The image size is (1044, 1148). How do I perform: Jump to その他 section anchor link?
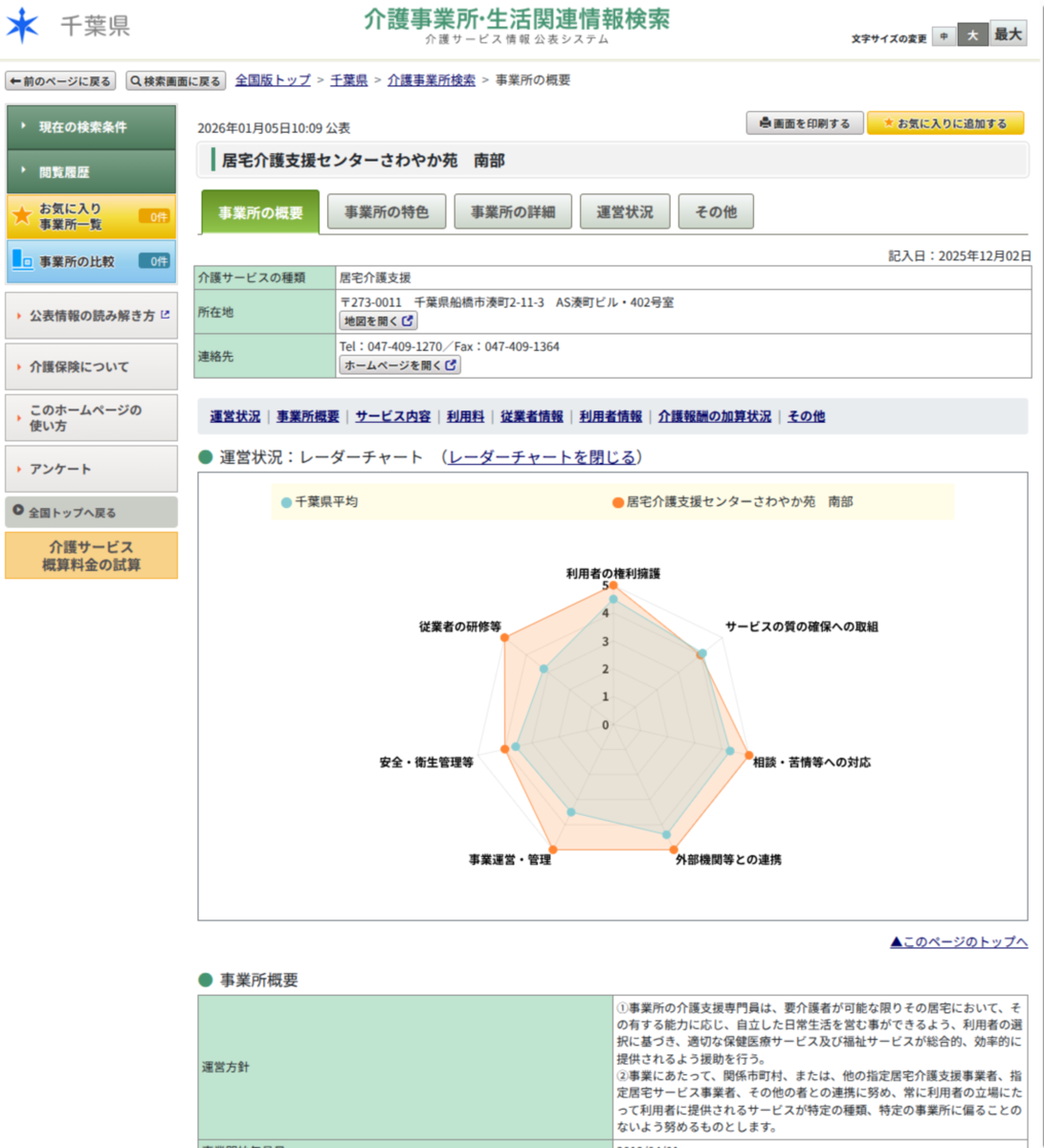(806, 417)
